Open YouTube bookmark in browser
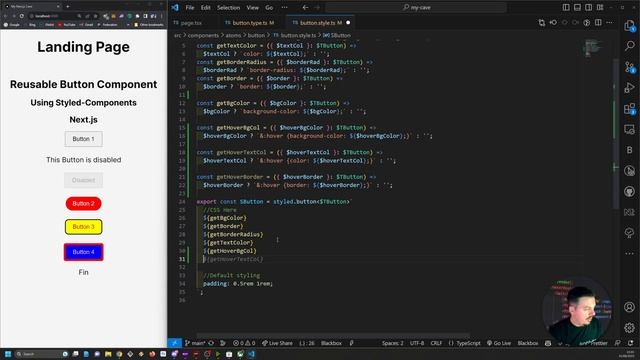640x360 pixels. (x=67, y=24)
